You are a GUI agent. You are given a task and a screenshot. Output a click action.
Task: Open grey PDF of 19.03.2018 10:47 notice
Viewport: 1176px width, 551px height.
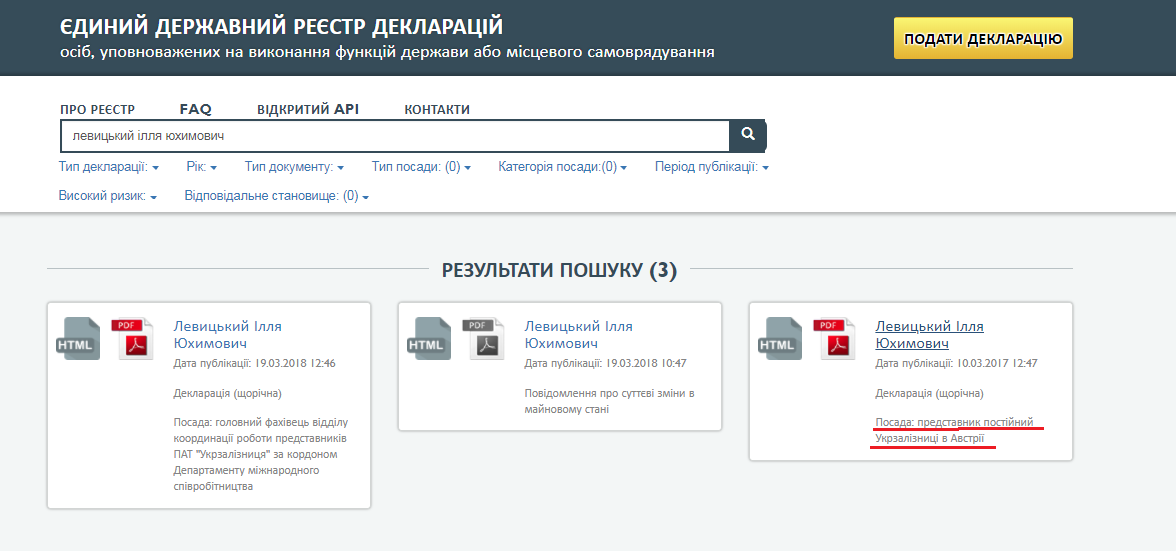pos(483,339)
